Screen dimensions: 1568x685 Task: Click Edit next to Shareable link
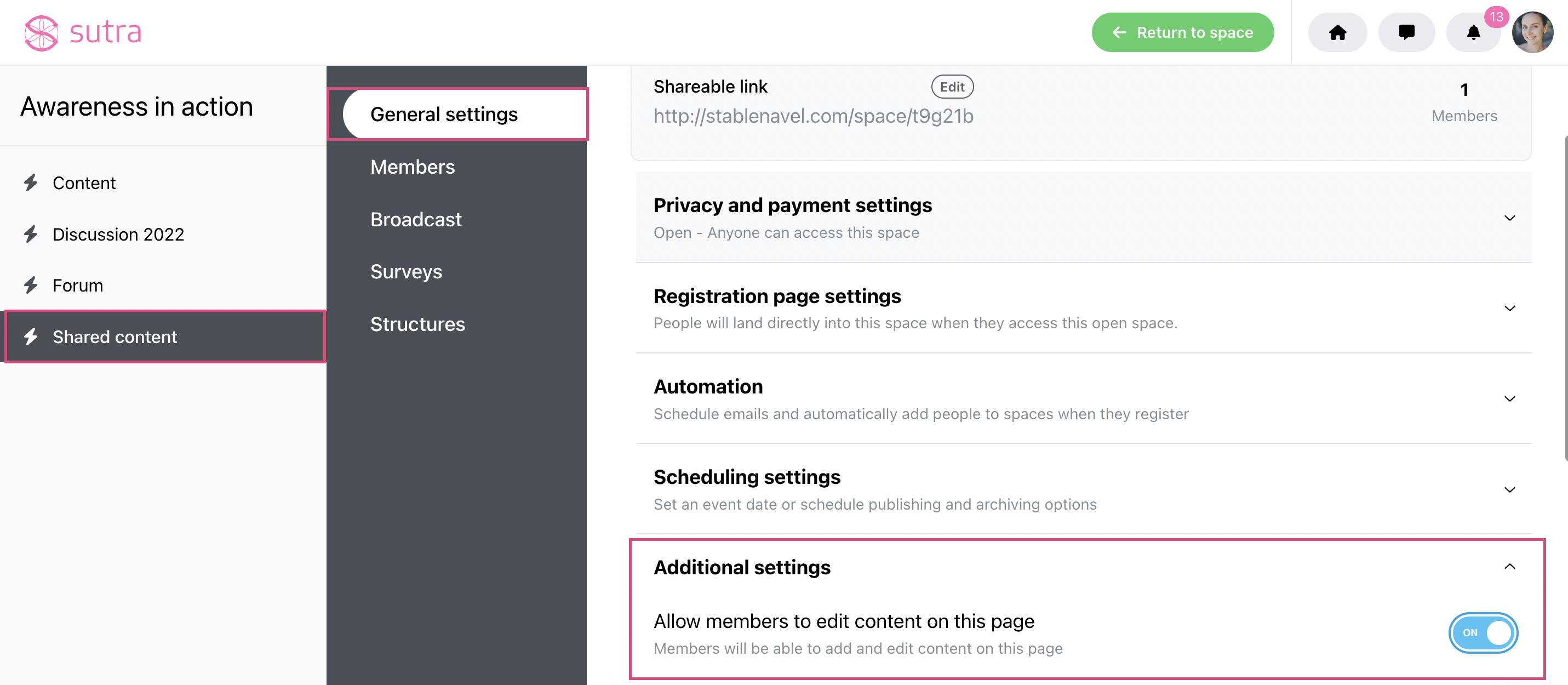(x=952, y=87)
